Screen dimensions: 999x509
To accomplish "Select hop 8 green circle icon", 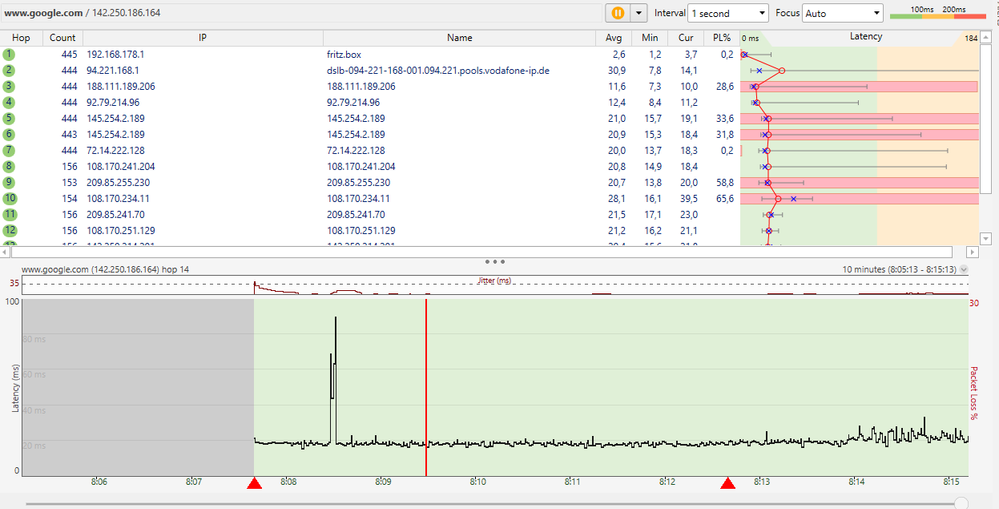I will coord(9,166).
